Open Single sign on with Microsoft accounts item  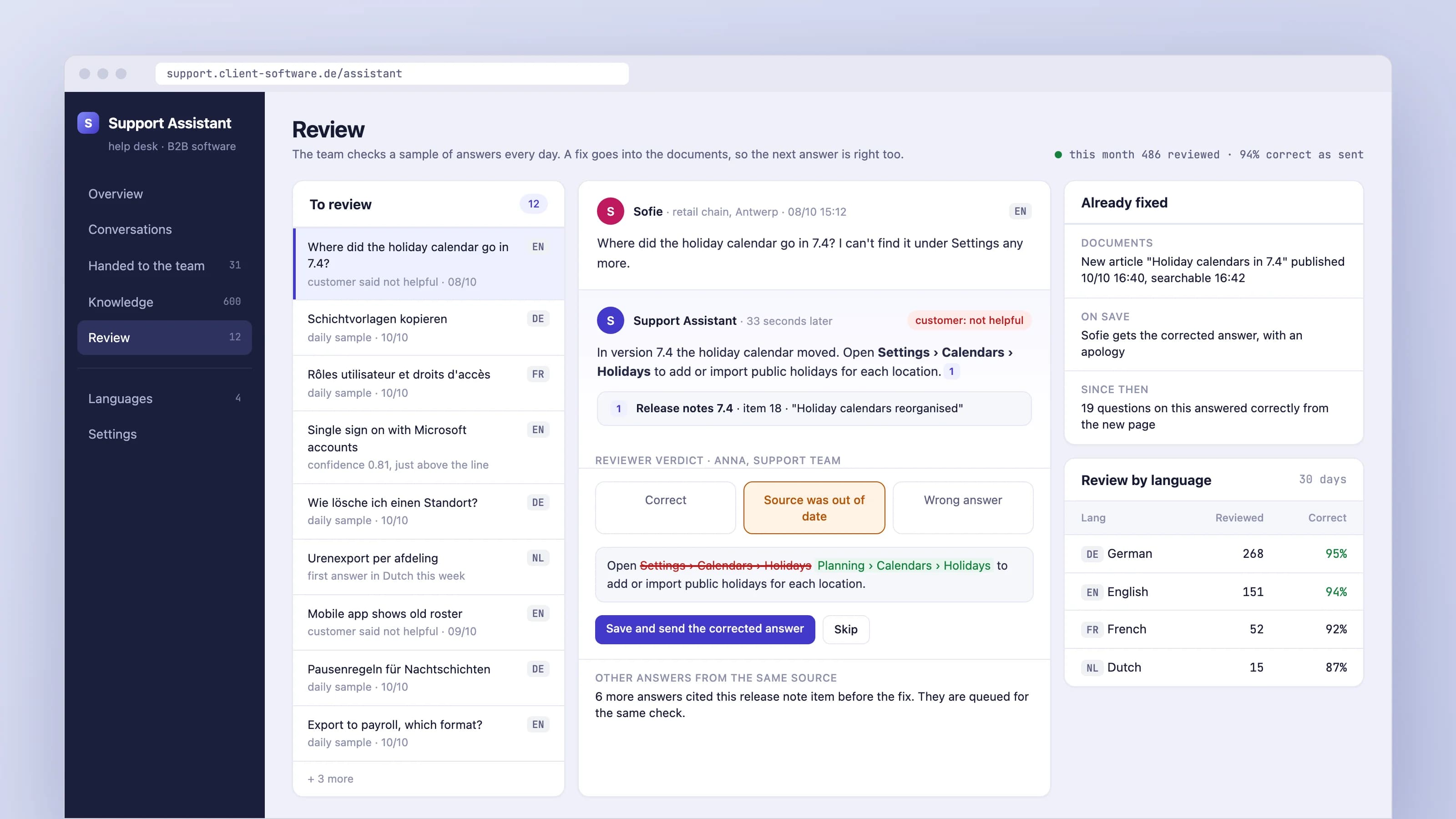(429, 447)
